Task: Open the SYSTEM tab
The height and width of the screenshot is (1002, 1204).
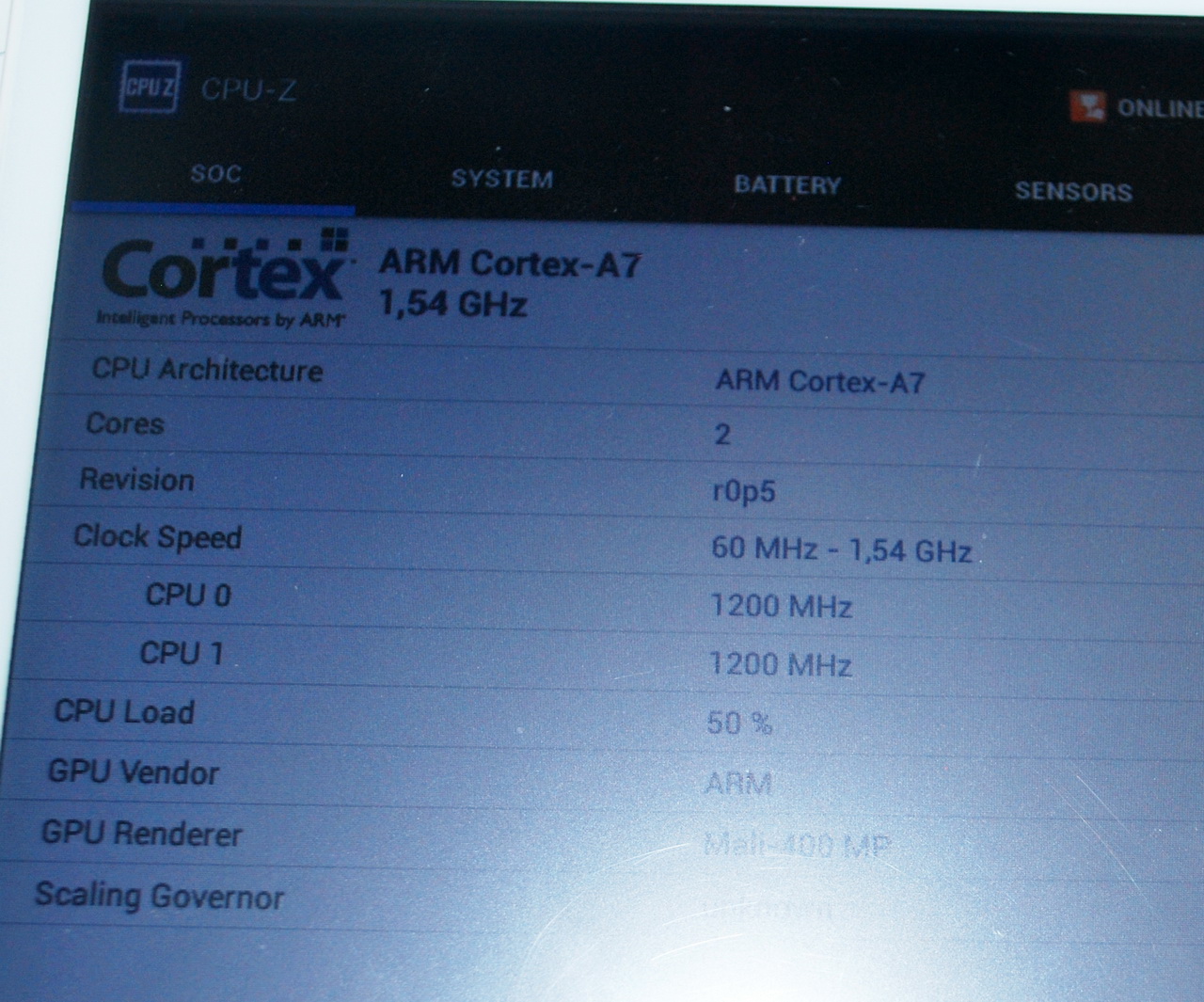Action: click(501, 179)
